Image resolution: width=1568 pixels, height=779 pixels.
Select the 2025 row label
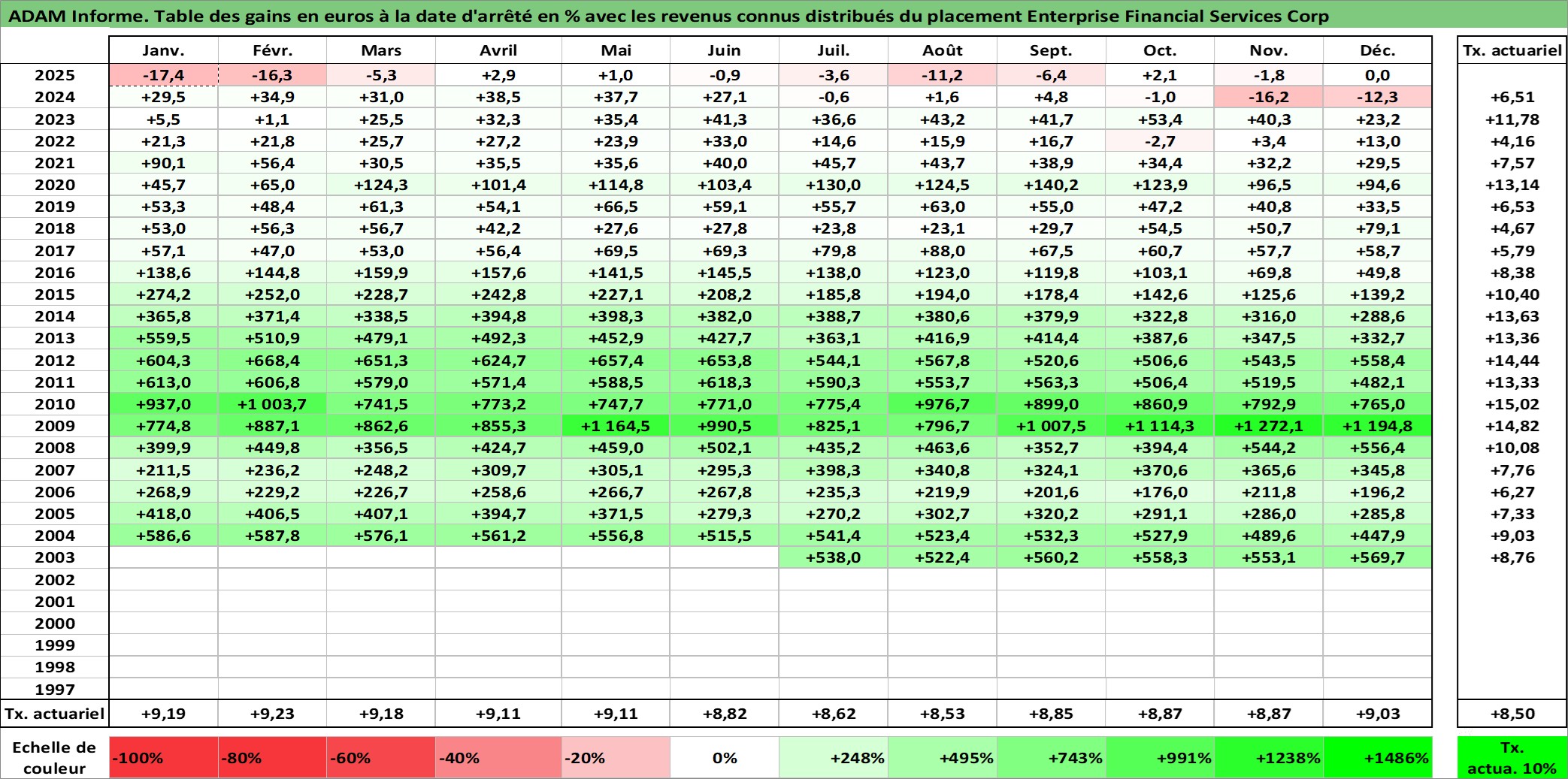click(x=55, y=75)
